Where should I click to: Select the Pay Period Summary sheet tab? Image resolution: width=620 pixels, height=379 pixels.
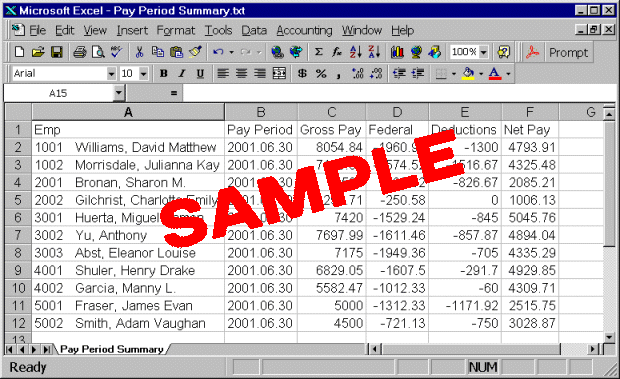tap(112, 349)
